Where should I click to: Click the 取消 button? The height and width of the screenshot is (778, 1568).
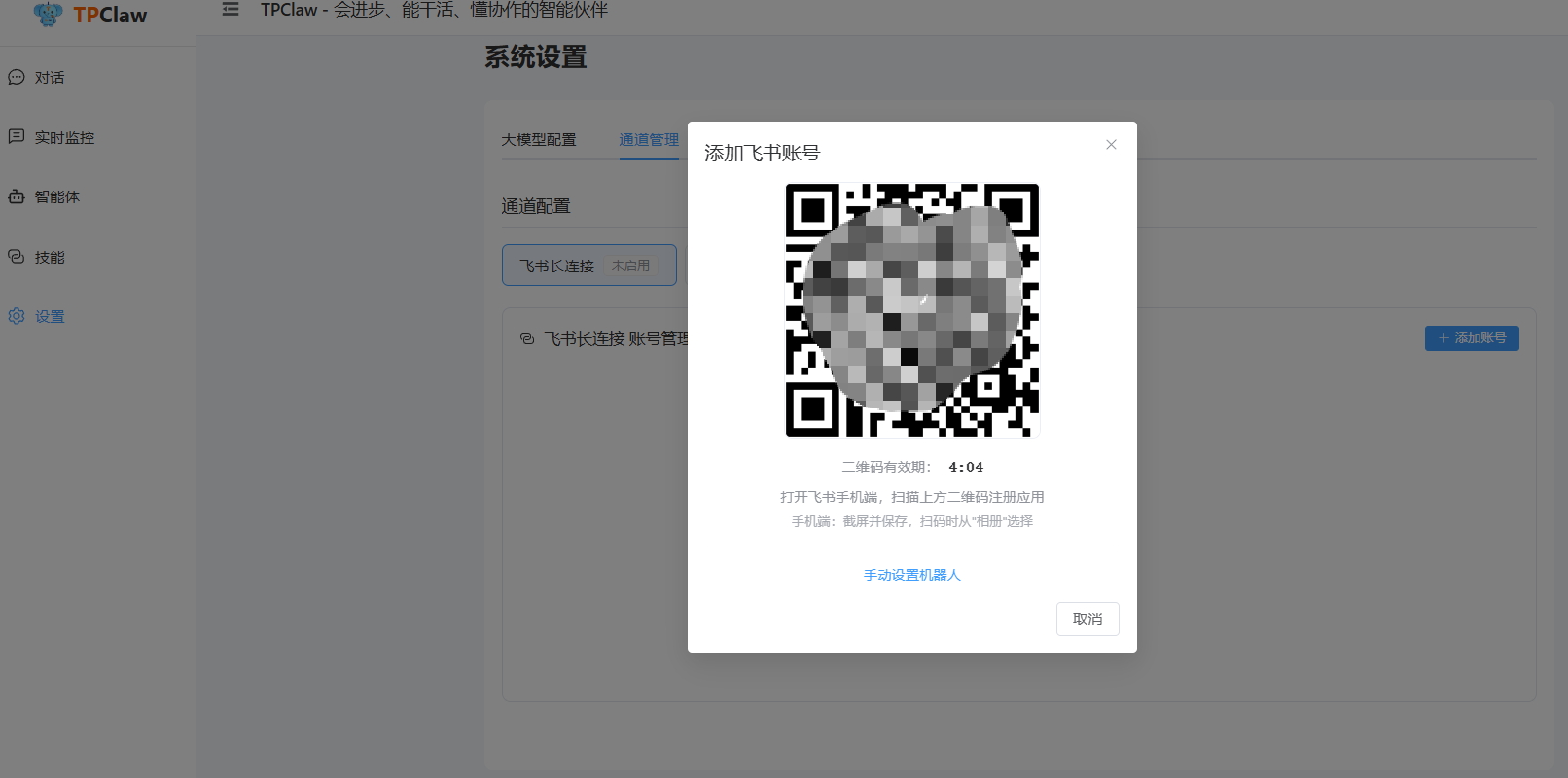(x=1087, y=619)
